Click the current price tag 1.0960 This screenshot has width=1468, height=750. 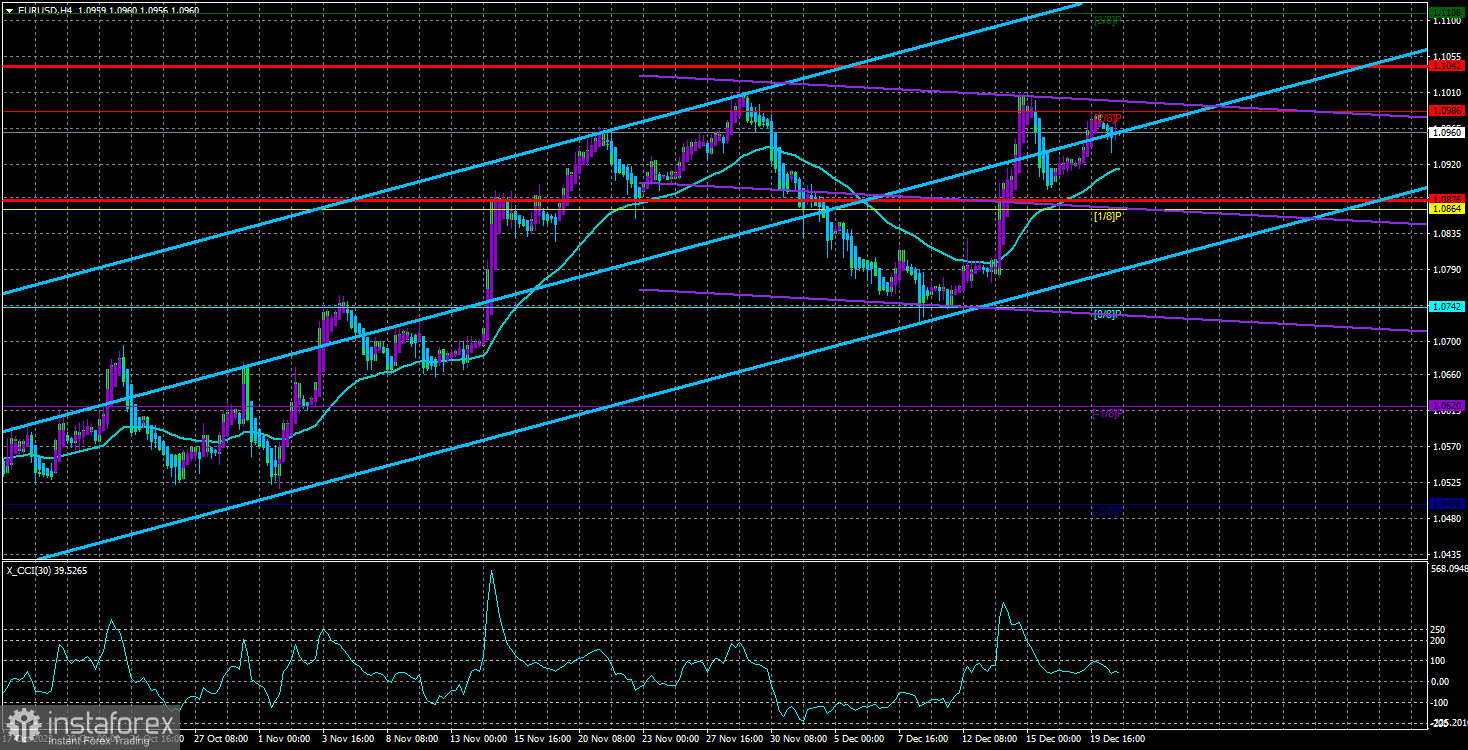1448,131
